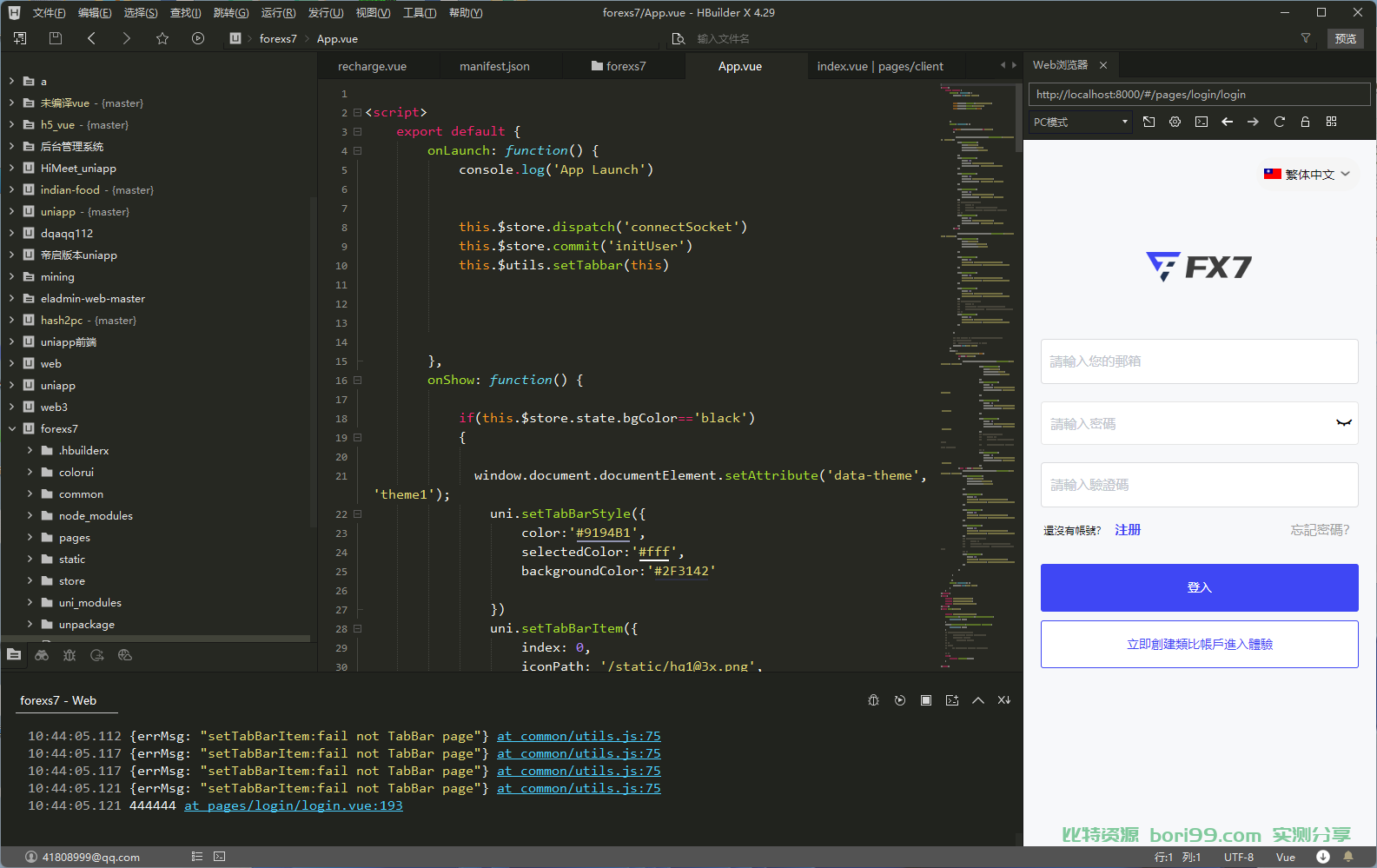Click the console restart run icon
Screen dimensions: 1377x868
pyautogui.click(x=900, y=700)
